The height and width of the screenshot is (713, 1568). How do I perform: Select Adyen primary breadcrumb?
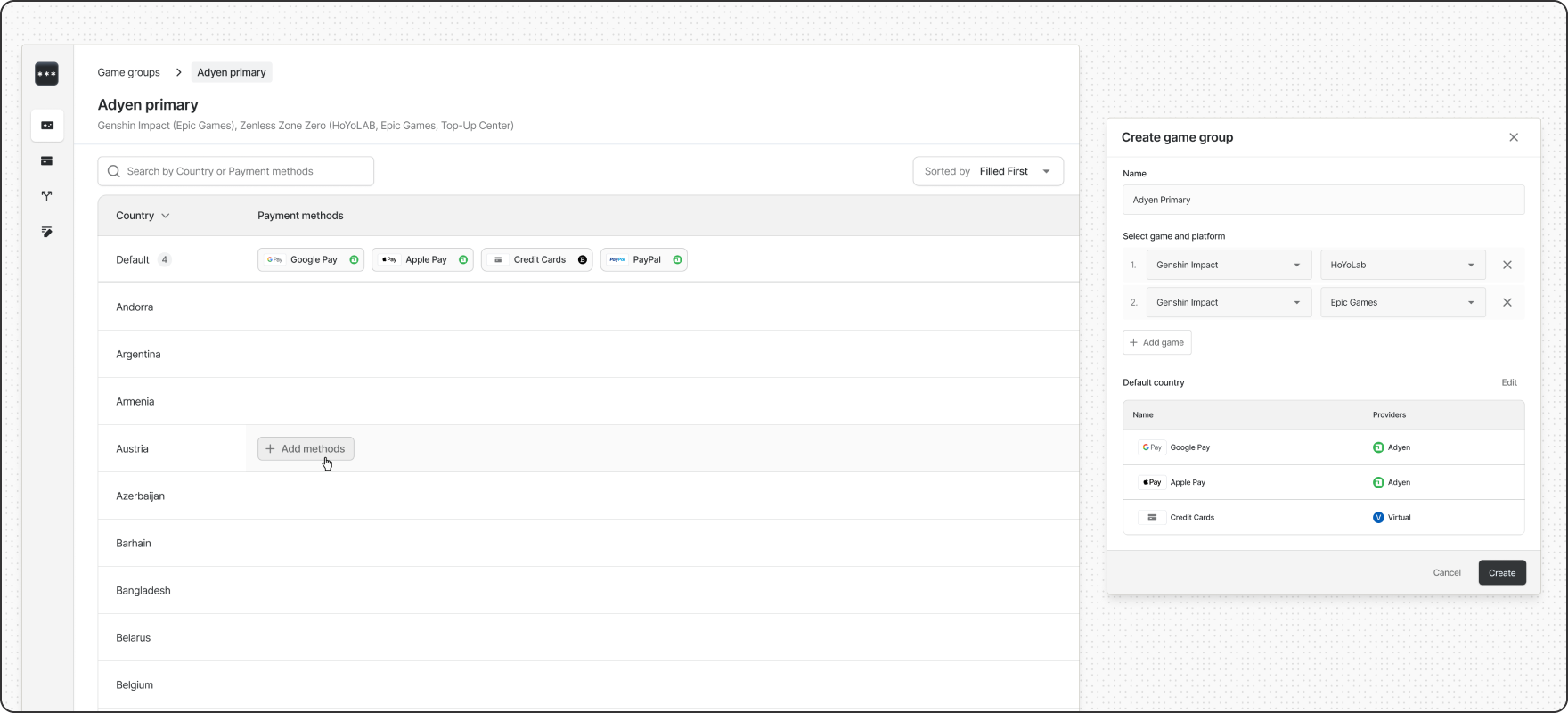coord(232,72)
